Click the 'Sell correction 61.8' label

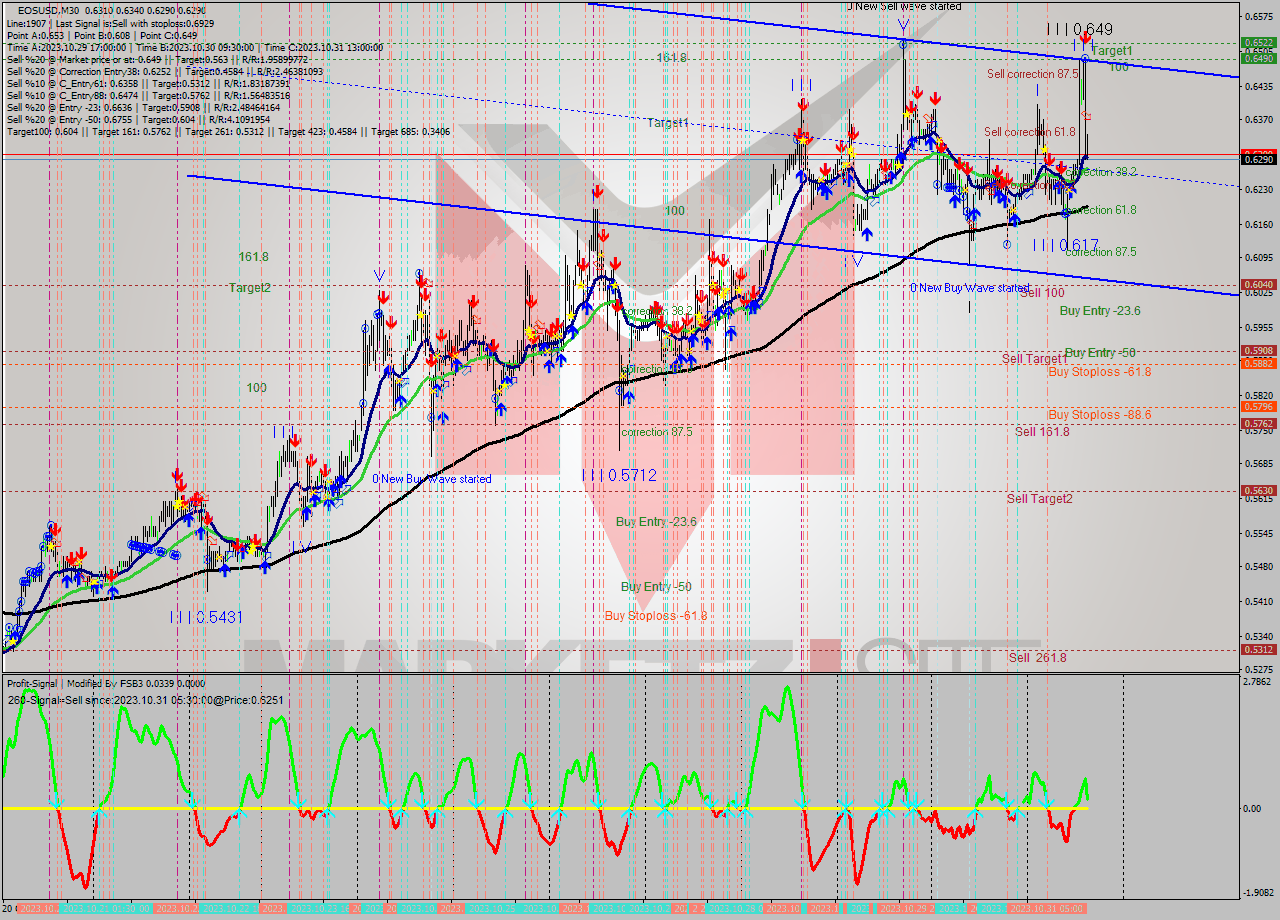click(1029, 132)
